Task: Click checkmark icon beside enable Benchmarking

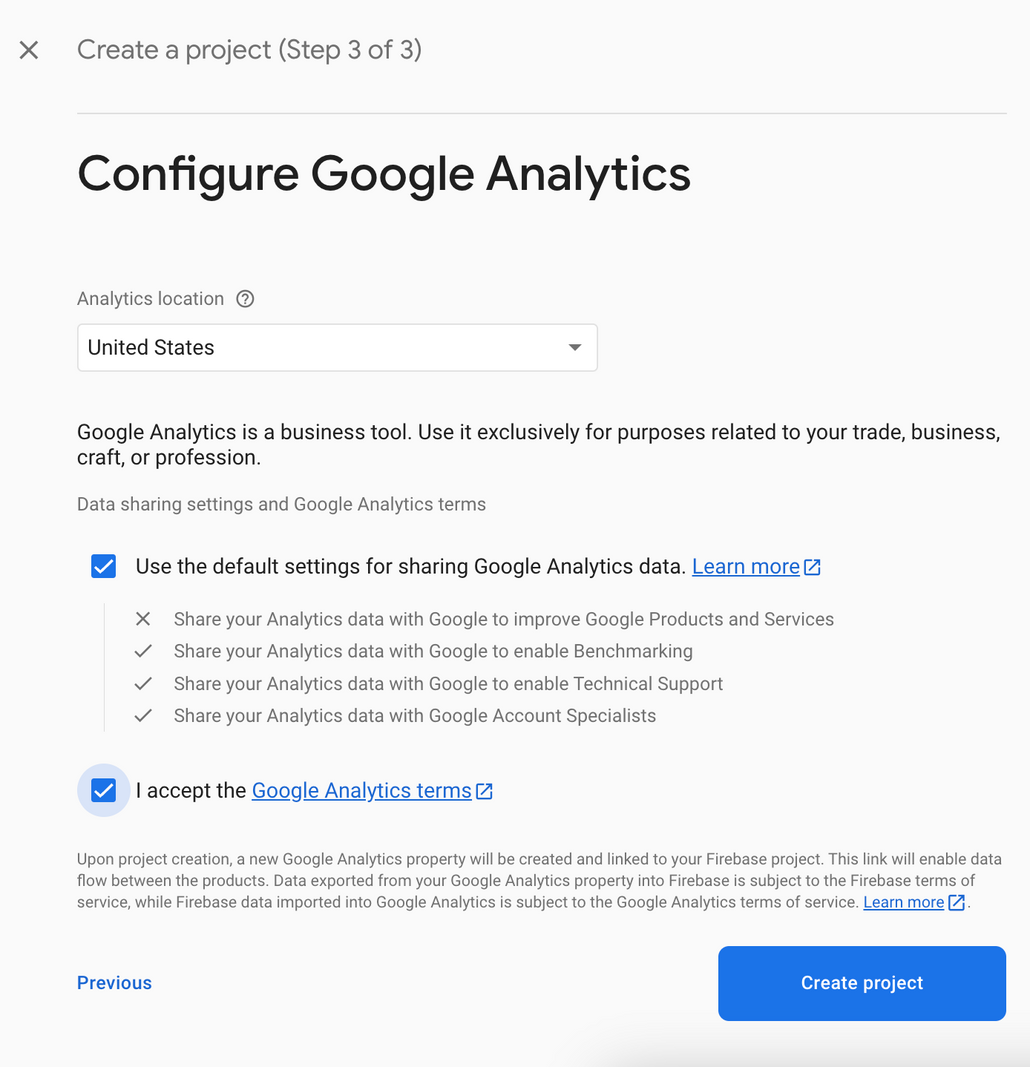Action: point(143,651)
